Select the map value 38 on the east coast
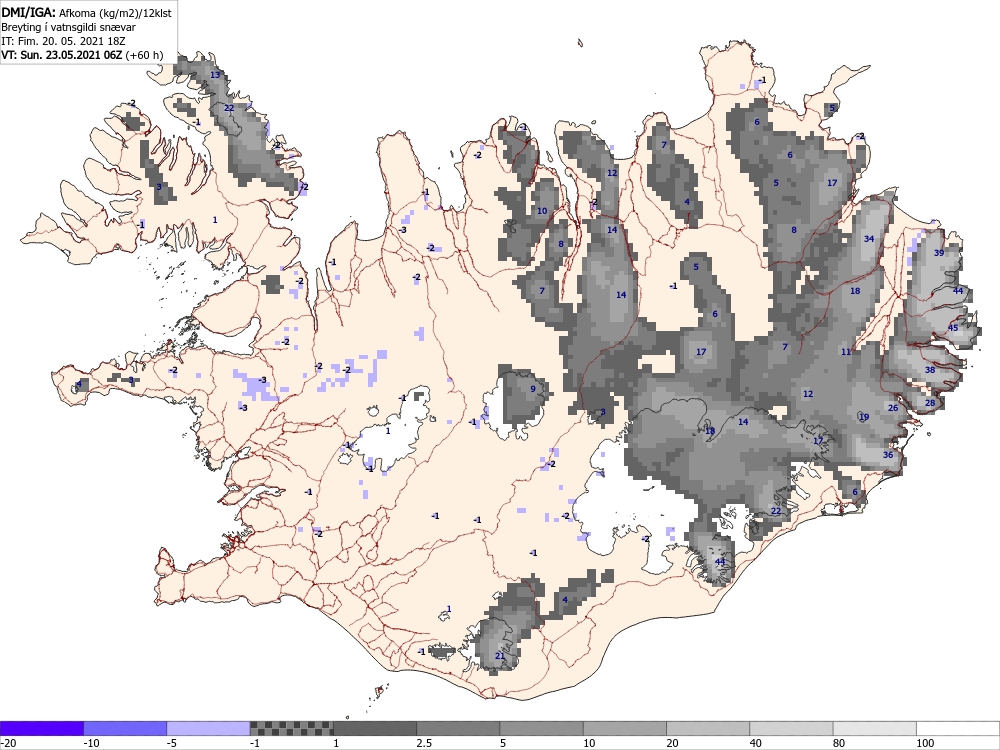Screen dimensions: 1000x750 click(930, 370)
